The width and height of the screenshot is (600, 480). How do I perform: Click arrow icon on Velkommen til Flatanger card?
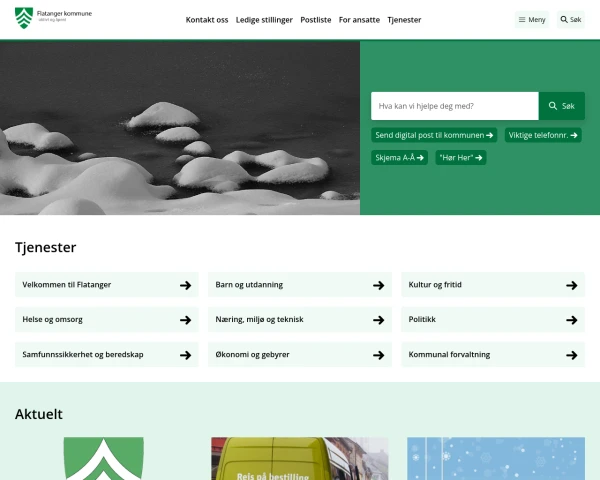[186, 285]
